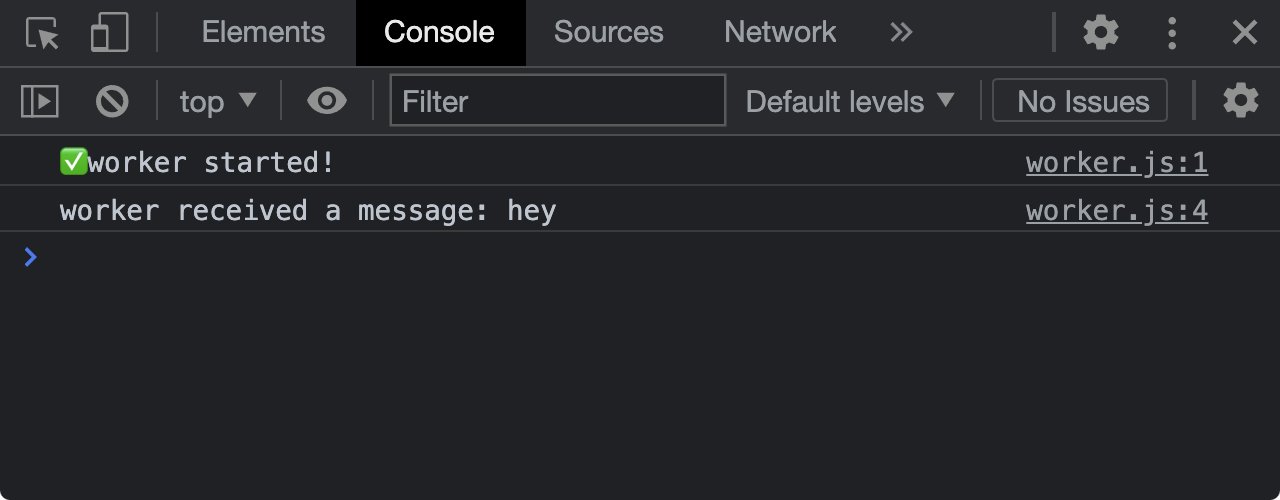Select the Console tab
1280x500 pixels.
point(439,33)
